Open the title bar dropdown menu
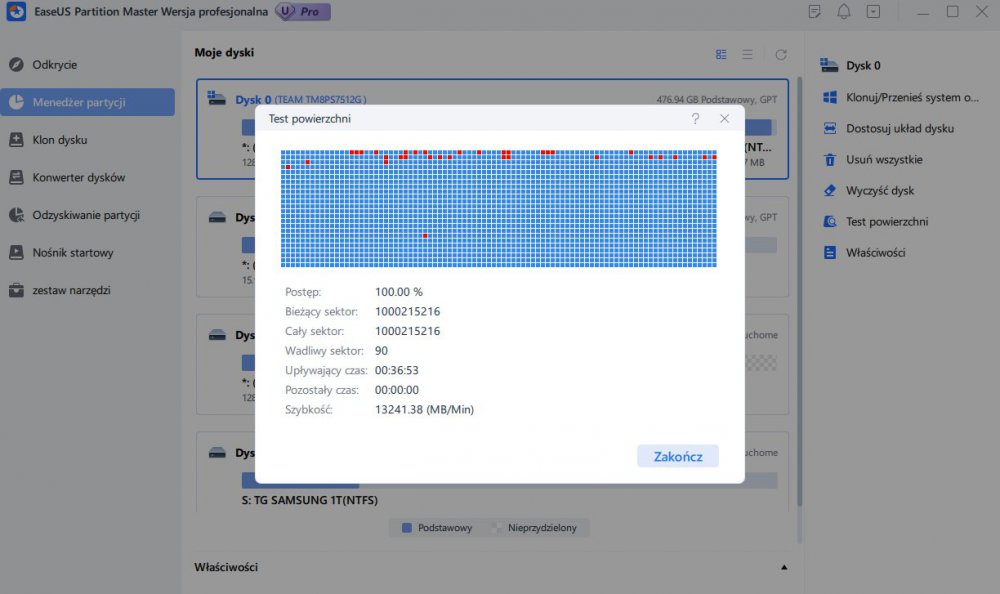 873,12
